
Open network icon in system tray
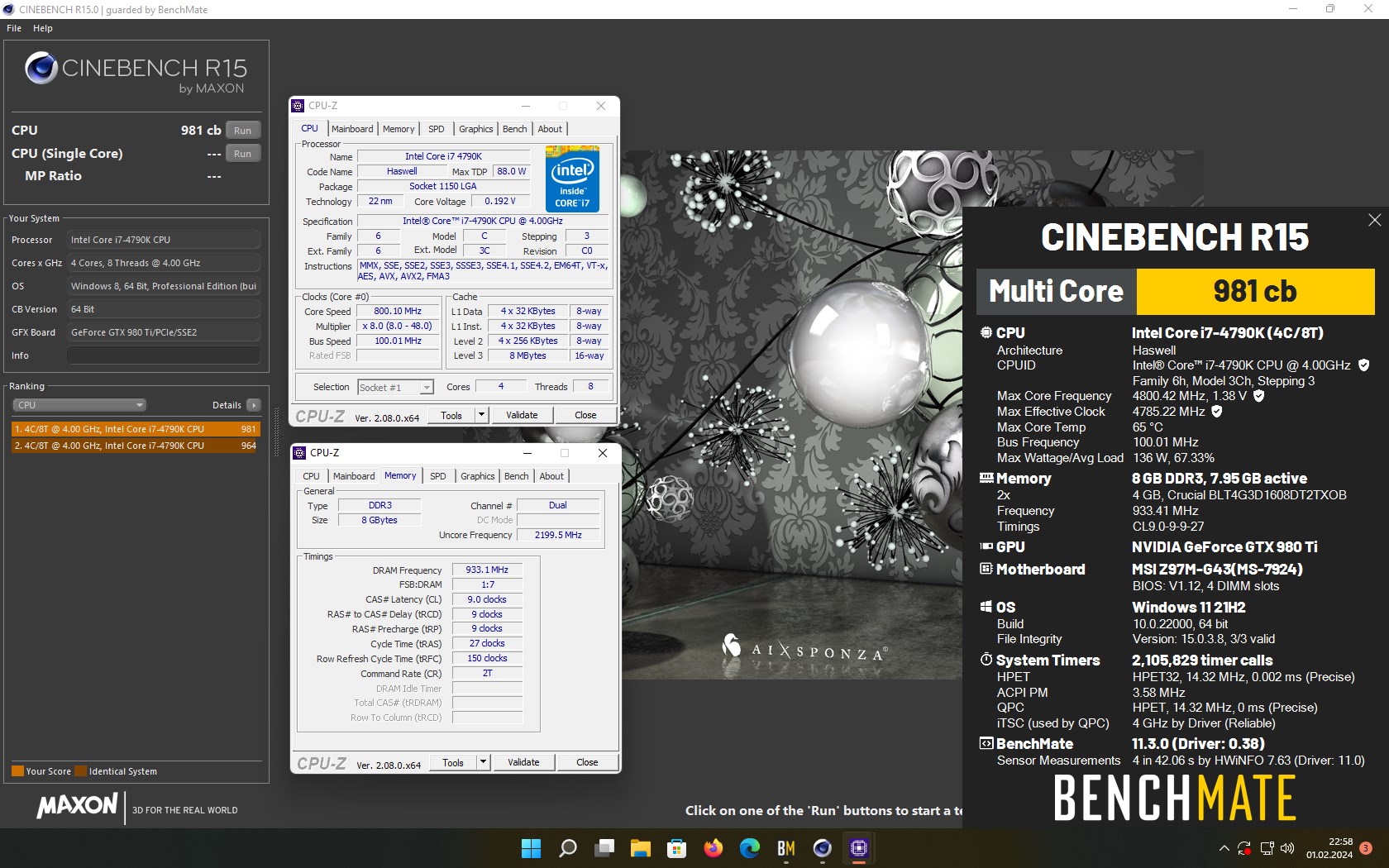(x=1267, y=848)
